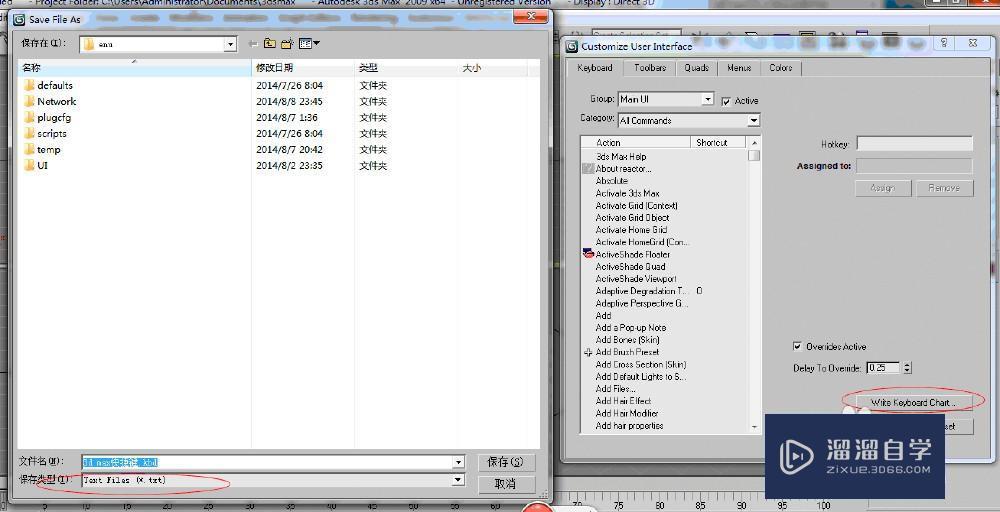Click the Shortcut column header
Viewport: 1000px width, 512px height.
click(x=719, y=143)
